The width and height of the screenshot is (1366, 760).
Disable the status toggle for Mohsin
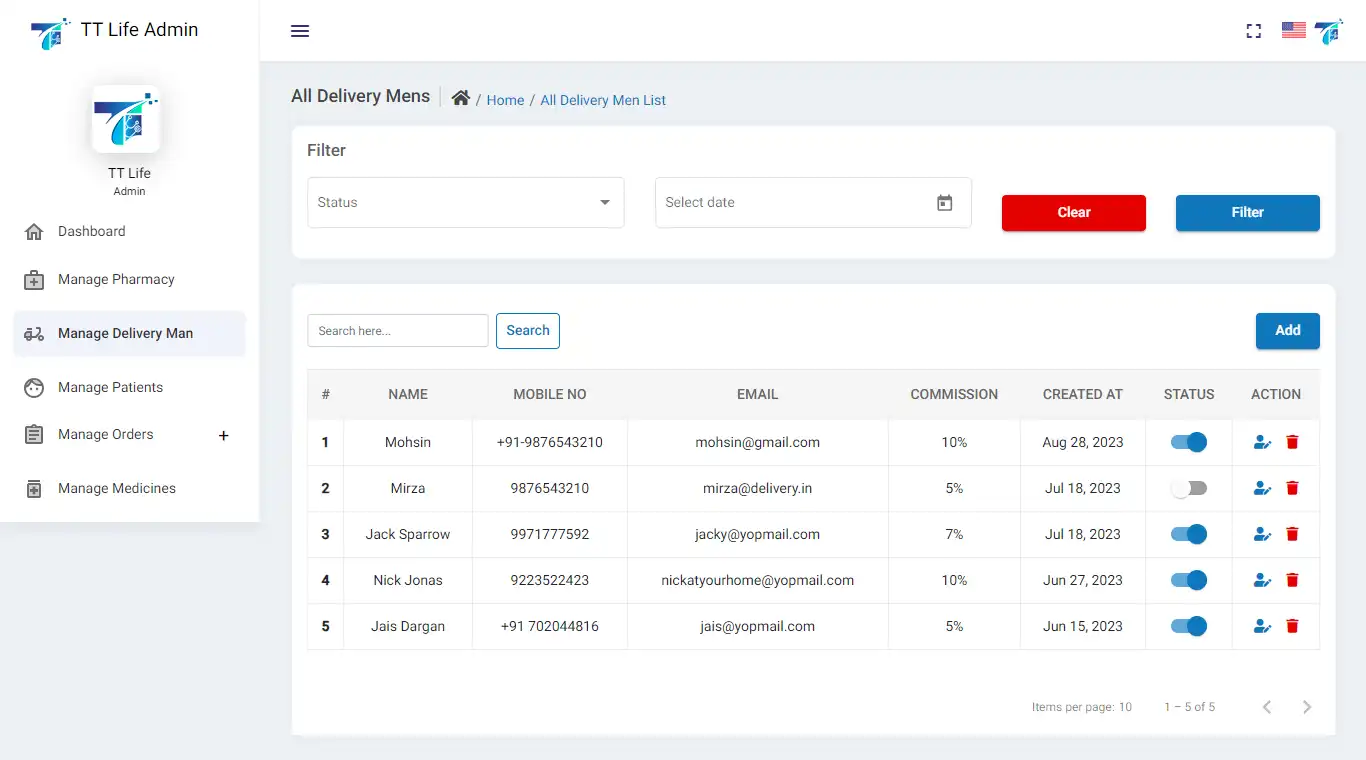[x=1188, y=441]
